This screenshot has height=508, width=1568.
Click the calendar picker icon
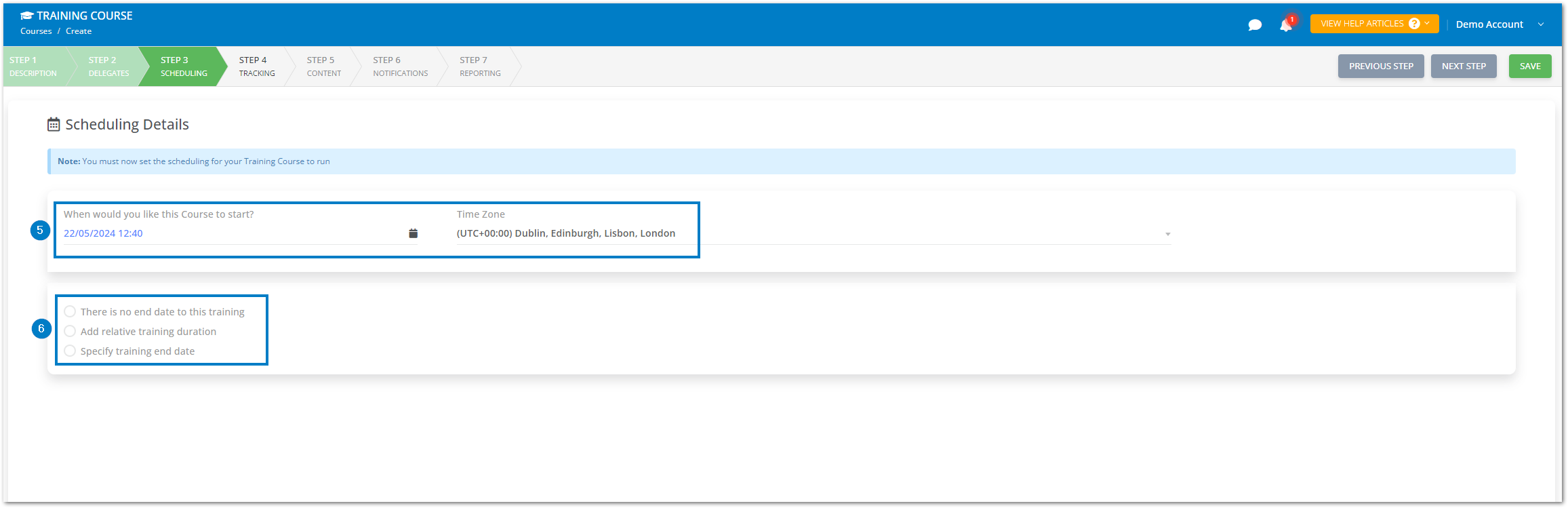413,233
